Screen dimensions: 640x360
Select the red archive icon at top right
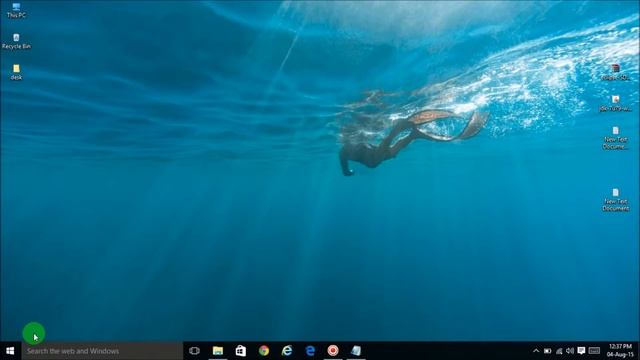616,72
